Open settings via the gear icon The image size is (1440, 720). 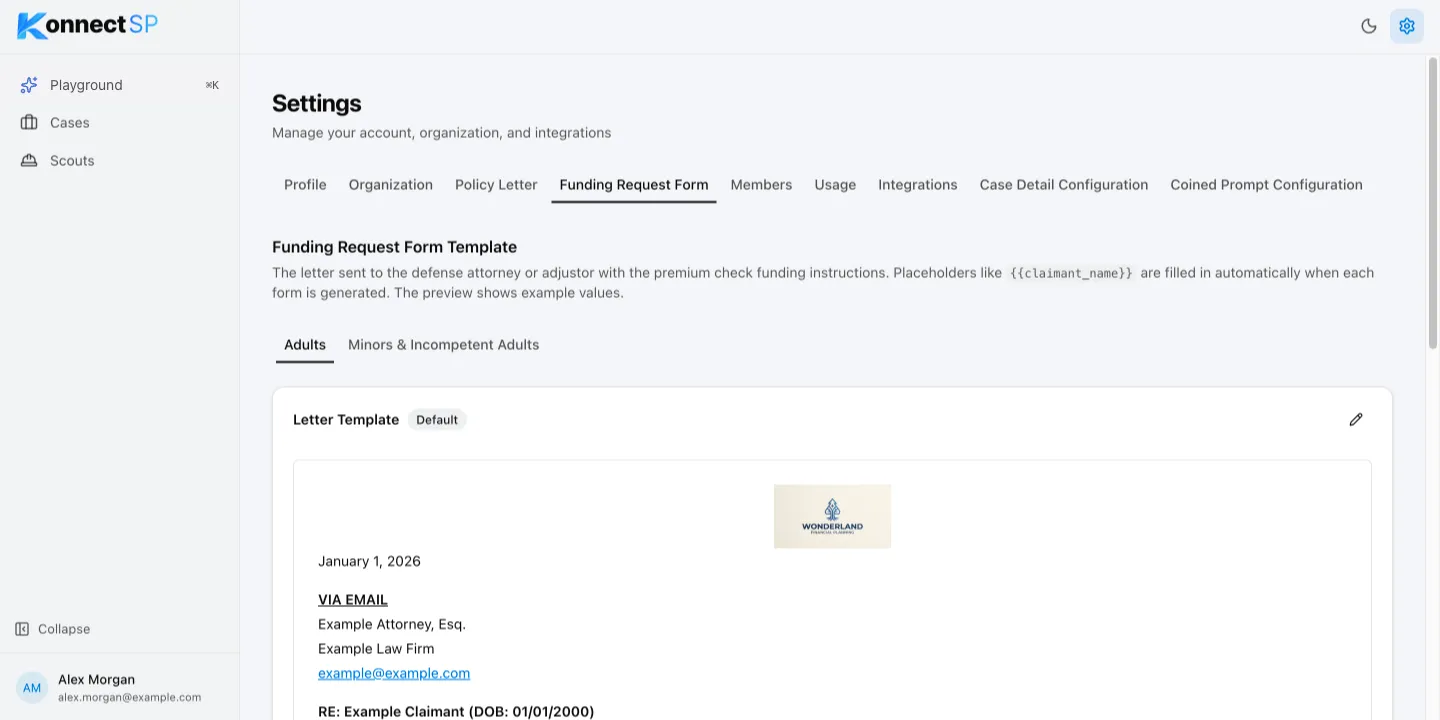coord(1407,26)
